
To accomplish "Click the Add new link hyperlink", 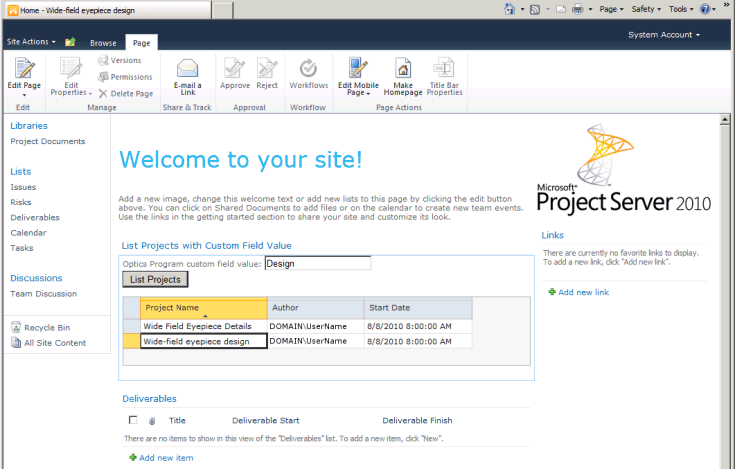I will (x=584, y=292).
